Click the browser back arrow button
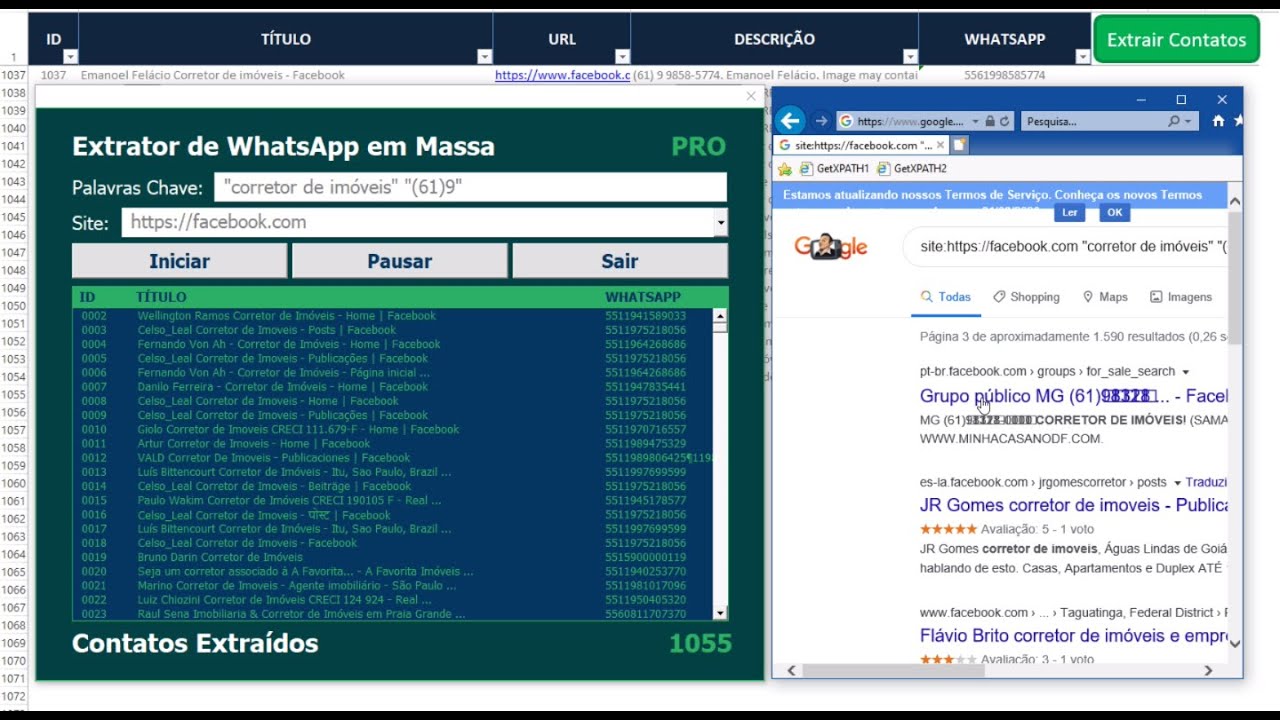This screenshot has height=720, width=1280. pyautogui.click(x=790, y=121)
